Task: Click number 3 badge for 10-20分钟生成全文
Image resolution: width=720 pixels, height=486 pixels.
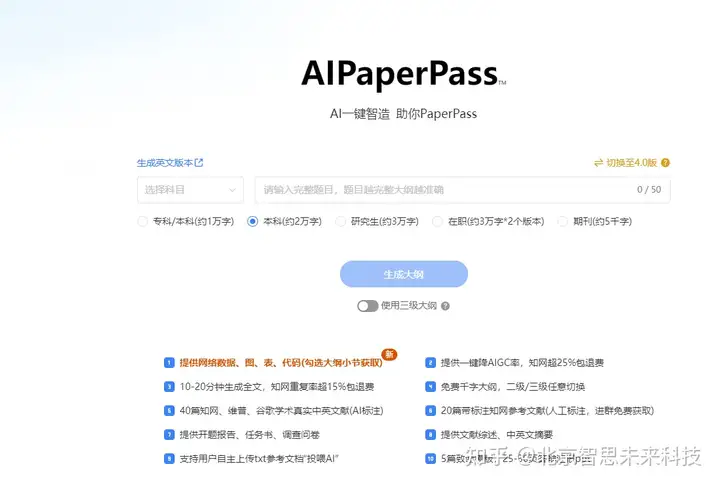Action: click(169, 387)
